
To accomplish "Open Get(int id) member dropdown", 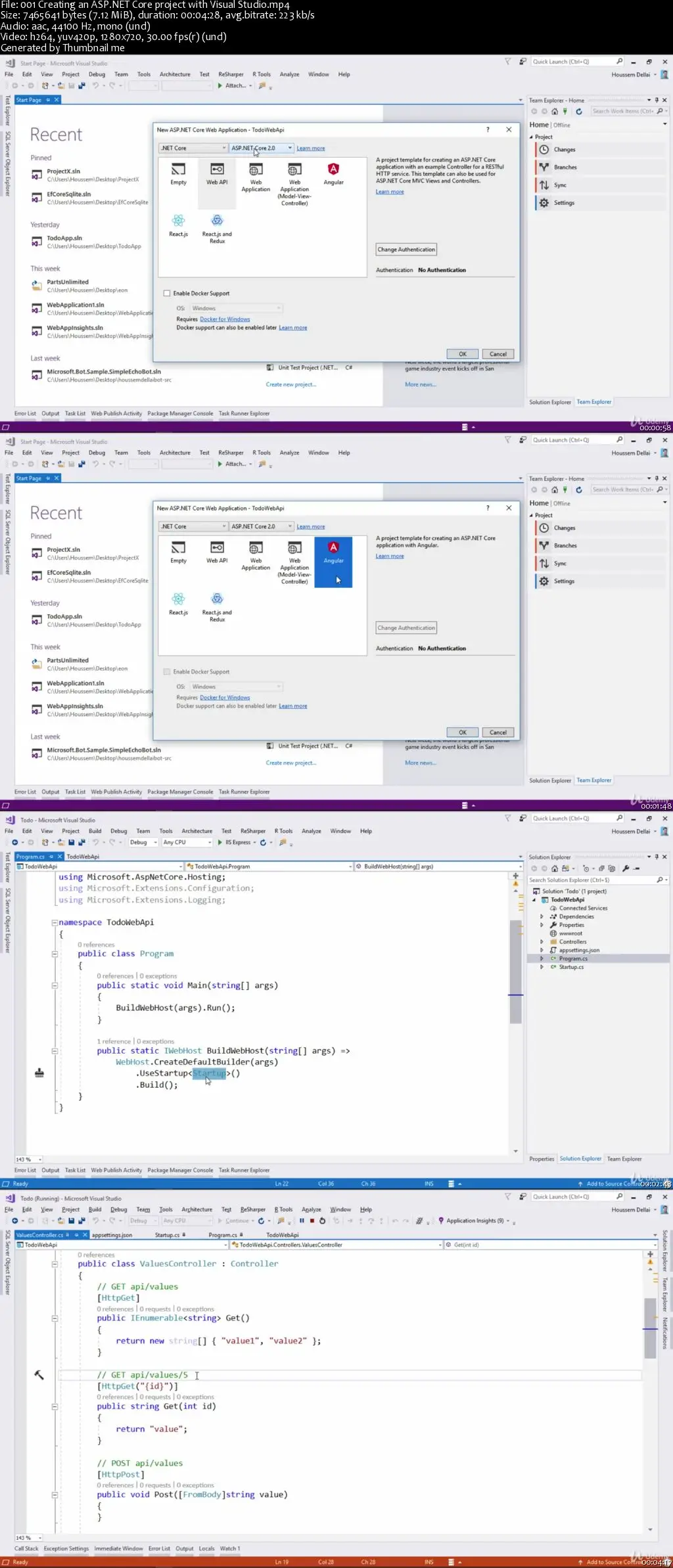I will click(551, 1245).
